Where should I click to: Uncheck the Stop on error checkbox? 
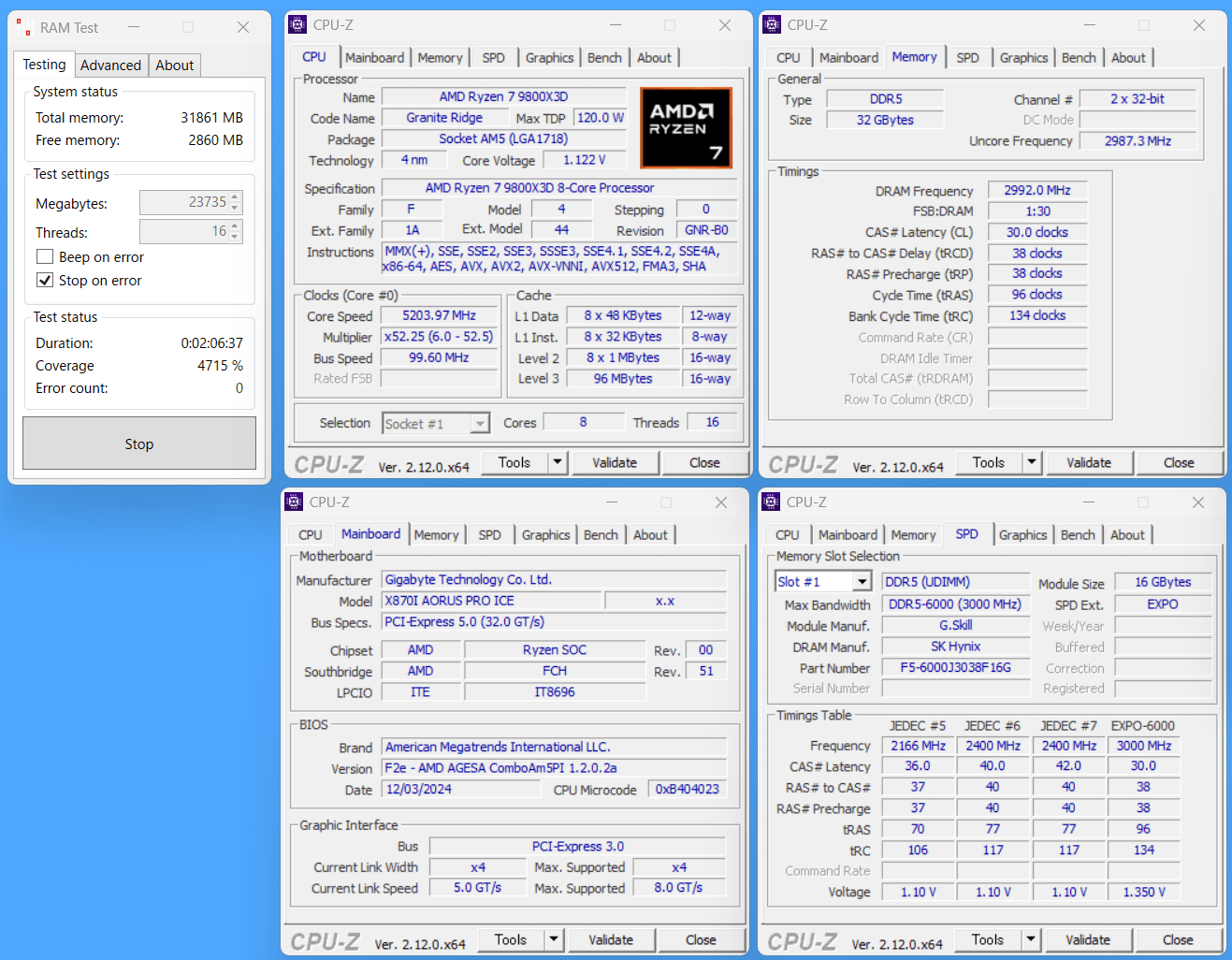45,280
